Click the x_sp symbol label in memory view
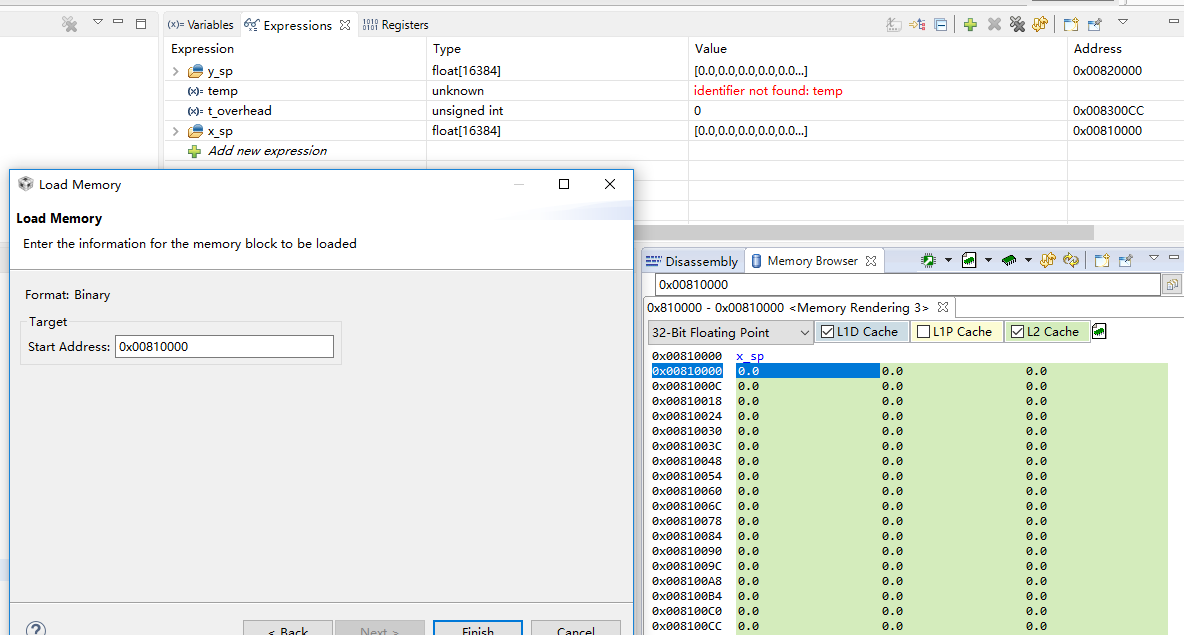This screenshot has height=635, width=1184. coord(750,356)
